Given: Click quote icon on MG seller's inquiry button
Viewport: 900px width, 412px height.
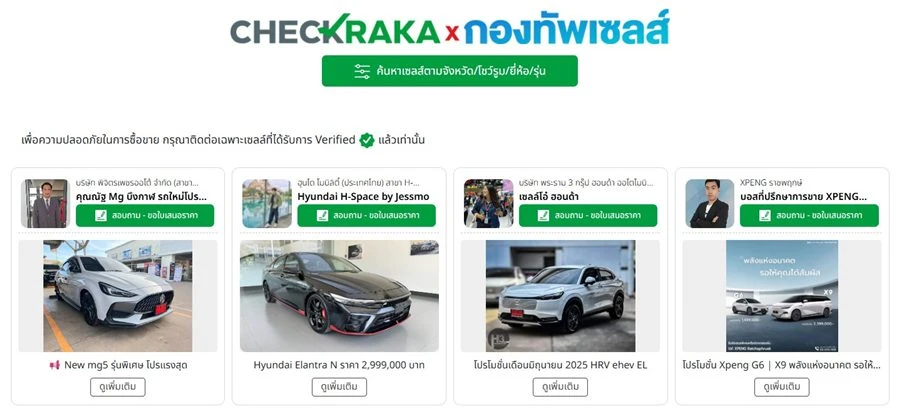Looking at the screenshot, I should pos(100,216).
